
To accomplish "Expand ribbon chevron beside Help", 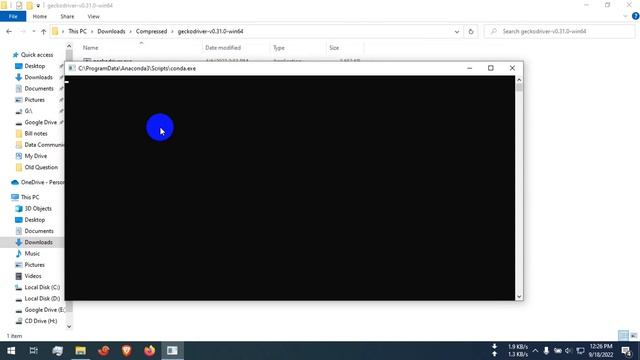I will pos(625,16).
